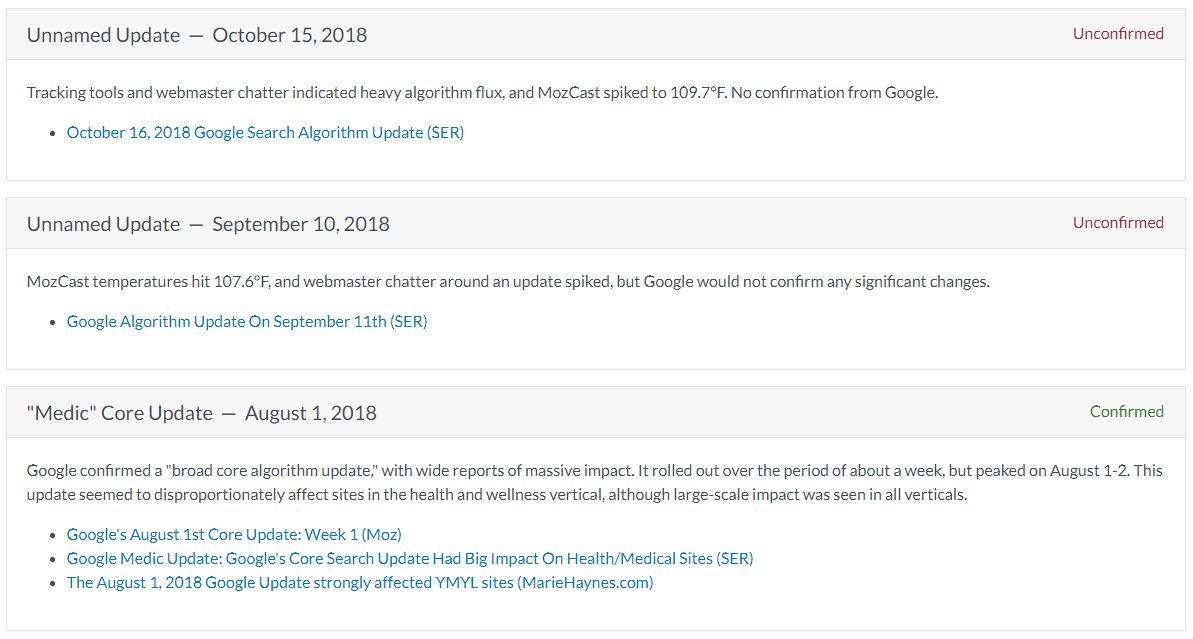Click the bullet before October 16 SER link

tap(52, 133)
